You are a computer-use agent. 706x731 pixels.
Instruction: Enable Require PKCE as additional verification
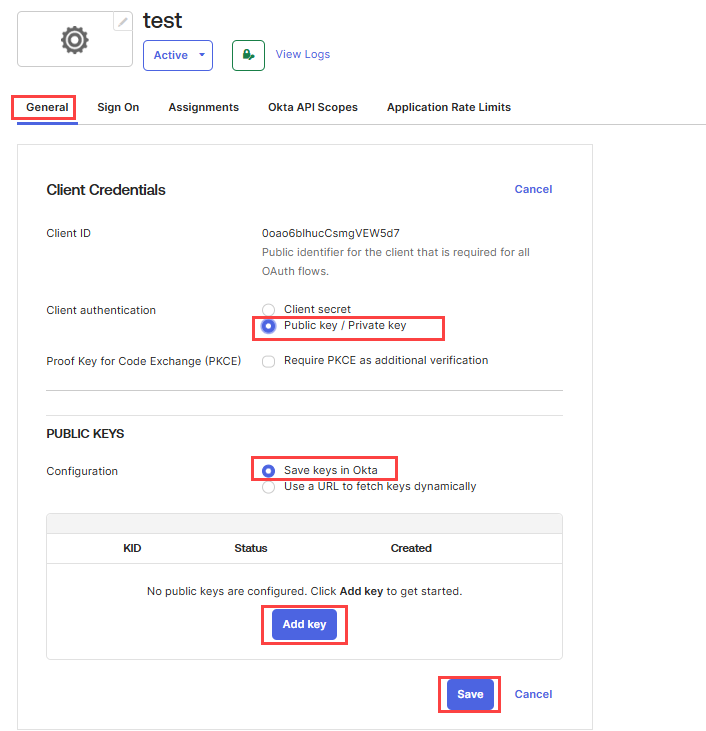[268, 361]
